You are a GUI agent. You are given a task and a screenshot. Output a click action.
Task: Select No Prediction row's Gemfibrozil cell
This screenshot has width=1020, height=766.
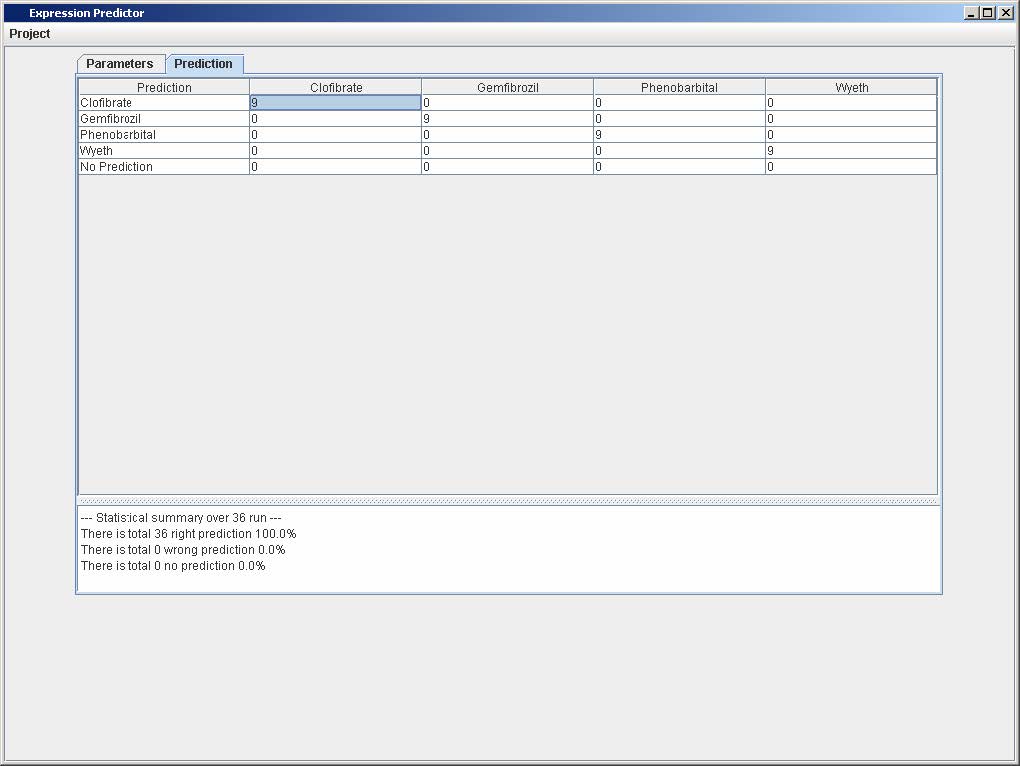tap(507, 166)
